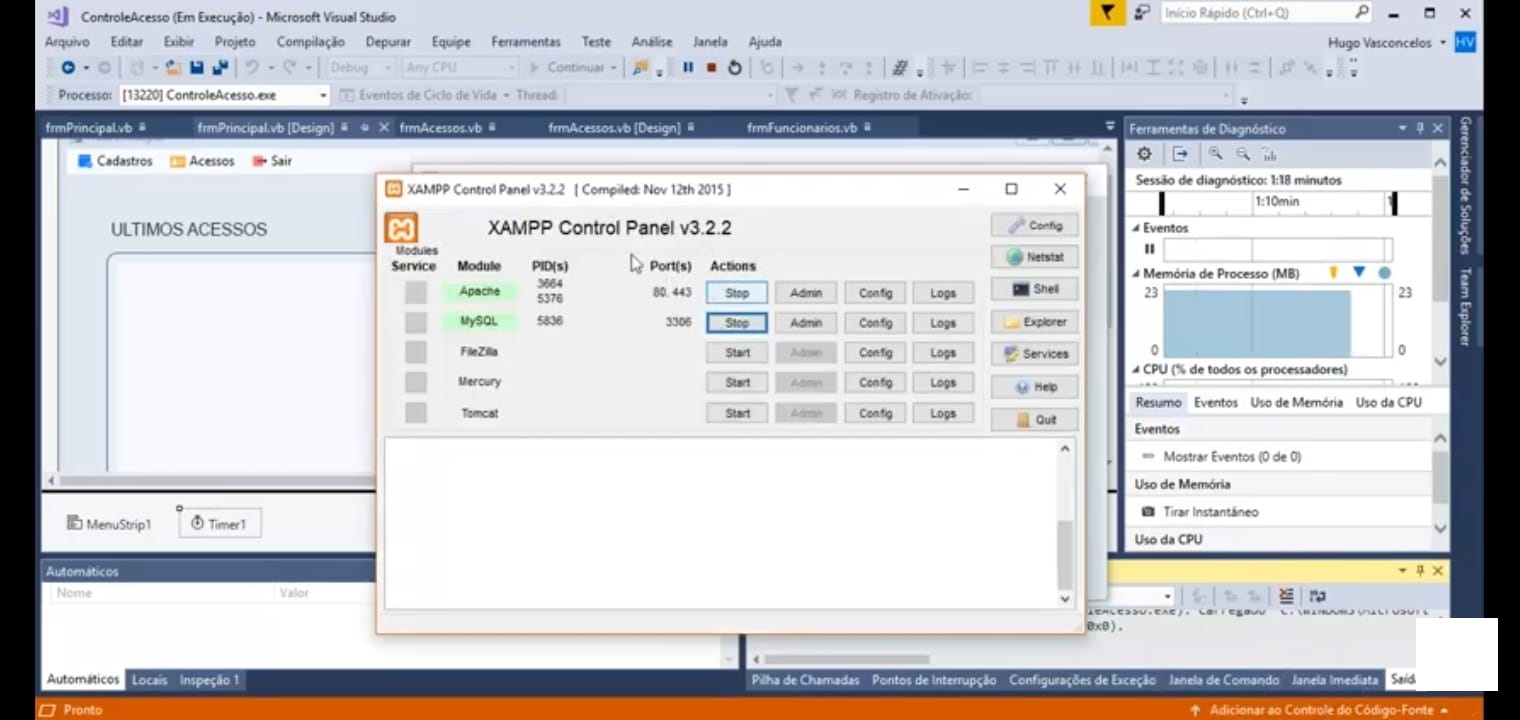Zoom in on the diagnostic timeline
The image size is (1520, 720).
(x=1215, y=154)
